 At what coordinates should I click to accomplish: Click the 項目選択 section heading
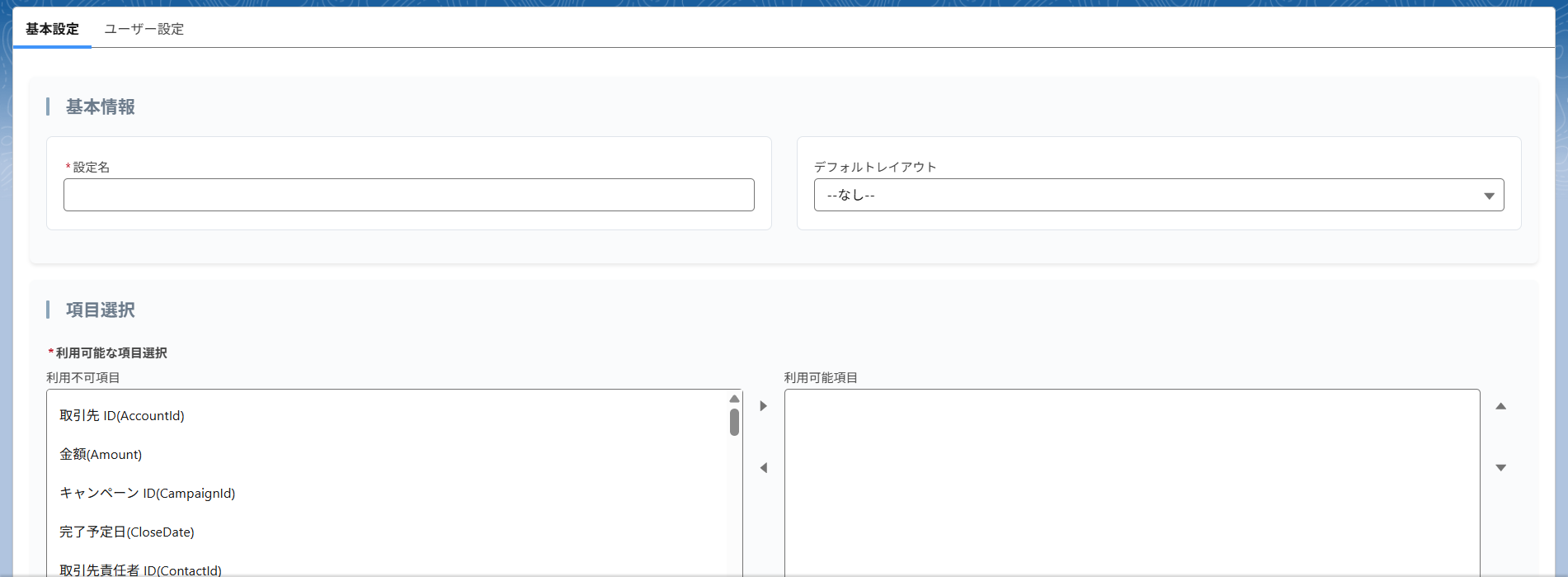coord(101,310)
